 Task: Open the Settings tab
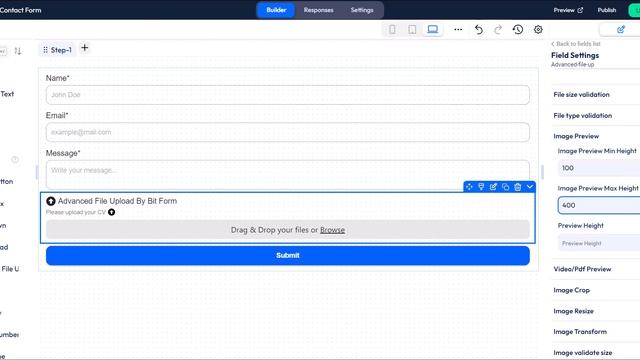tap(362, 10)
